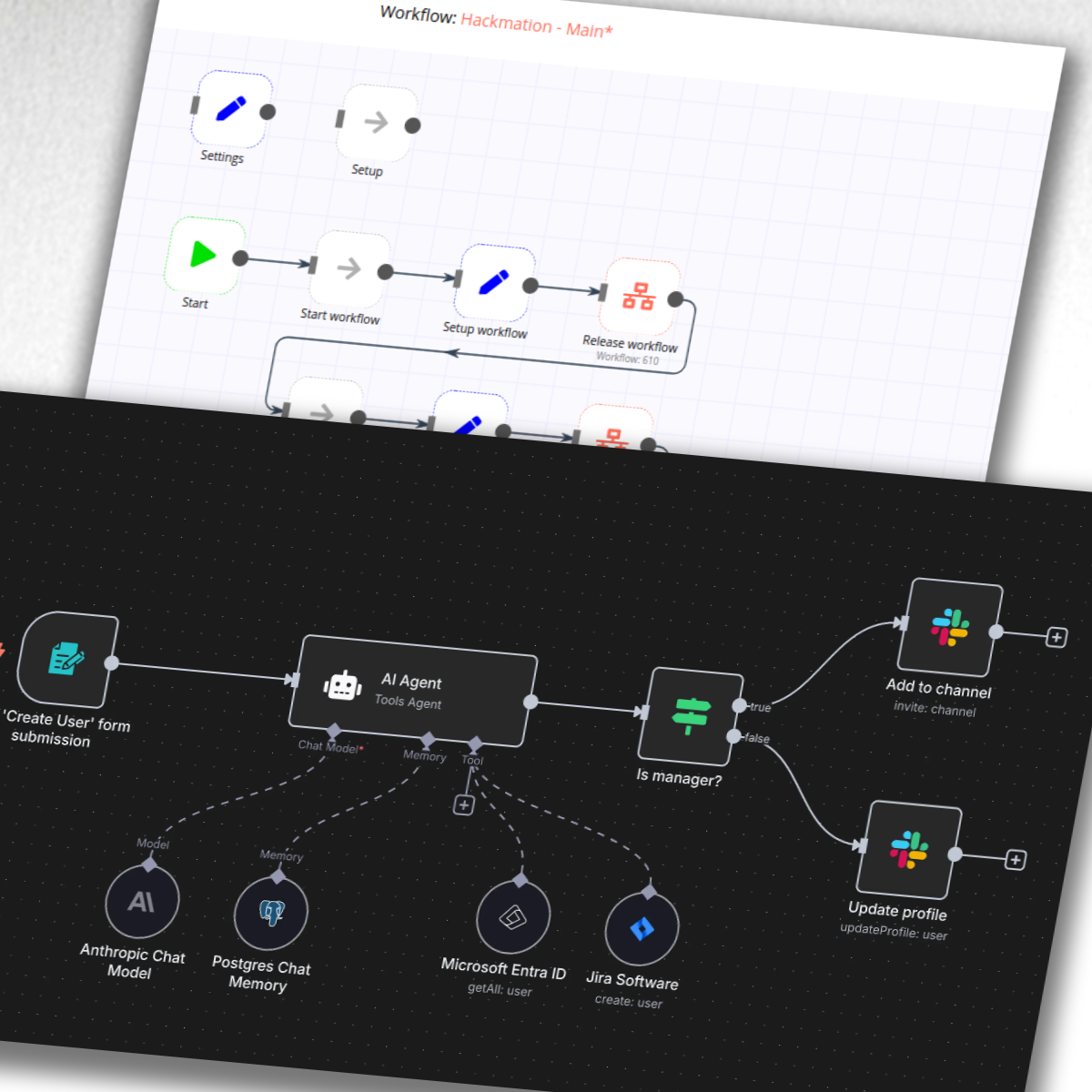Select the Update profile Slack node
Screen dimensions: 1092x1092
(909, 850)
